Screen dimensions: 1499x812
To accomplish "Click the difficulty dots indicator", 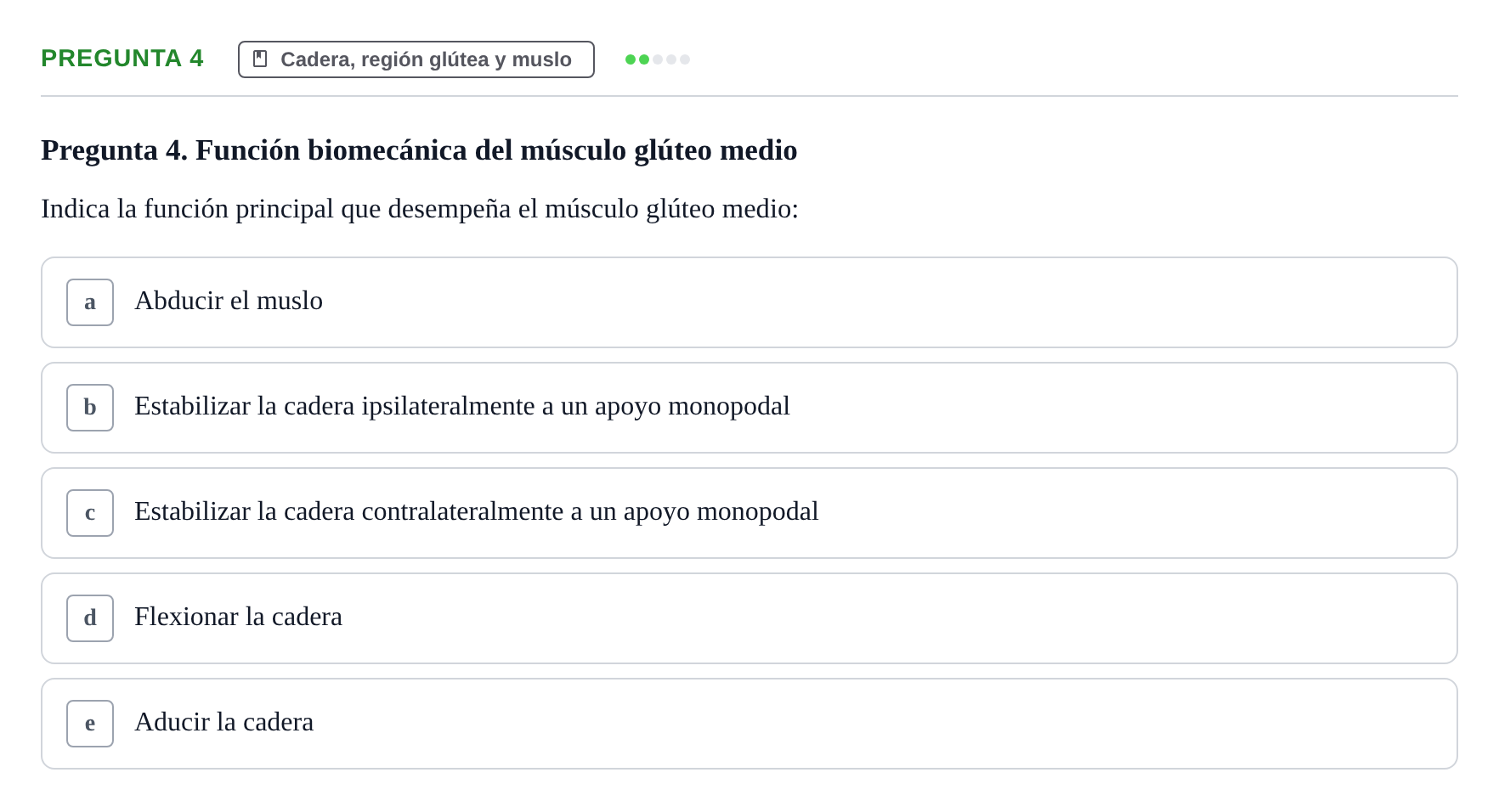I will coord(658,59).
